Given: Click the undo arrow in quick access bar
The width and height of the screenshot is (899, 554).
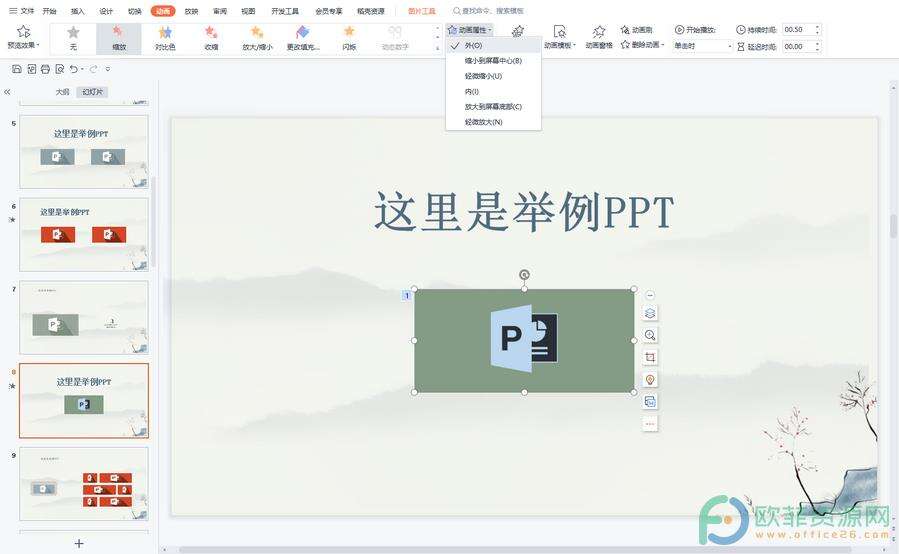Looking at the screenshot, I should pos(74,69).
